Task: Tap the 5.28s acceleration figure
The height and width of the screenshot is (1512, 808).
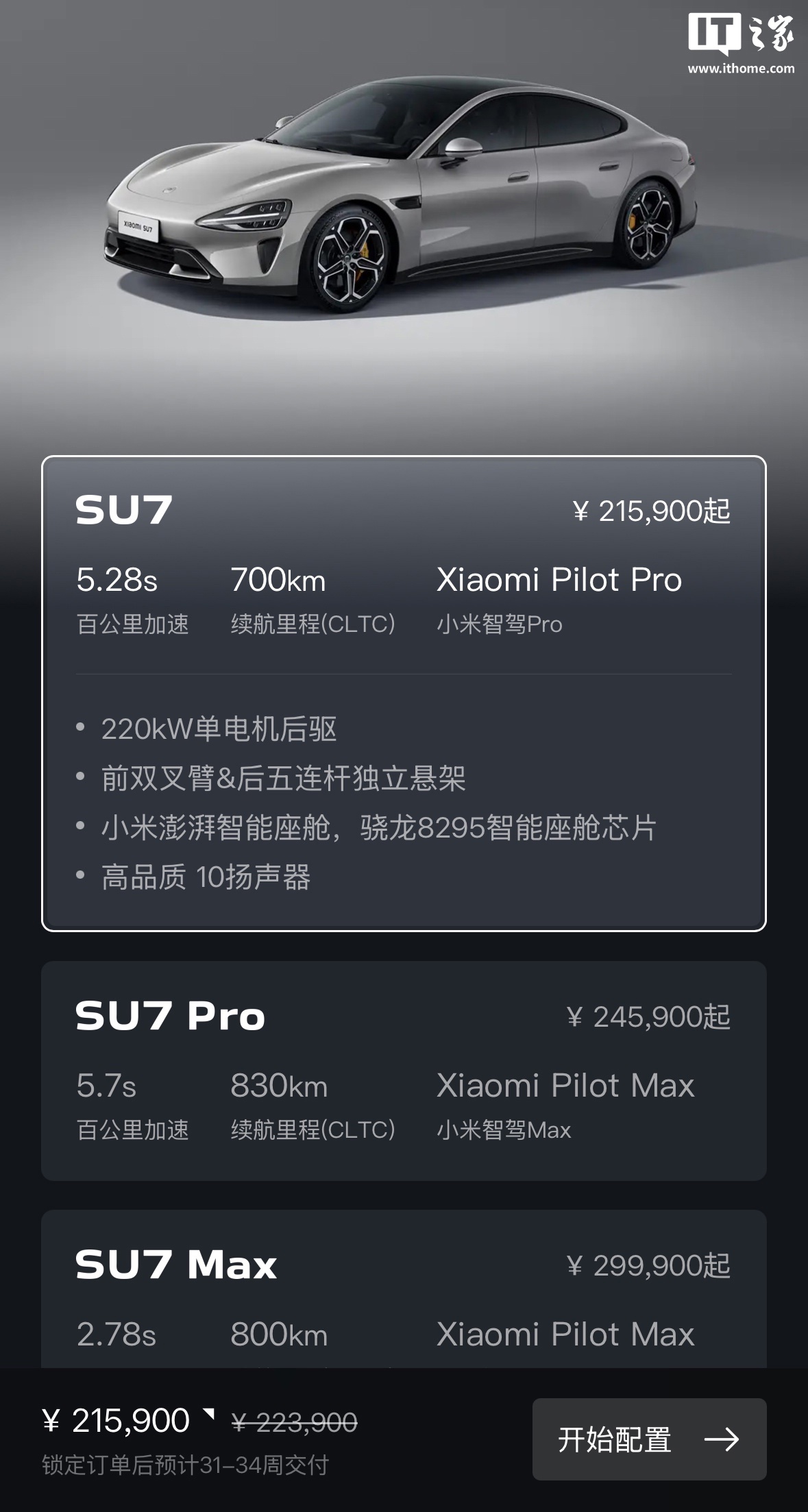Action: [x=117, y=580]
